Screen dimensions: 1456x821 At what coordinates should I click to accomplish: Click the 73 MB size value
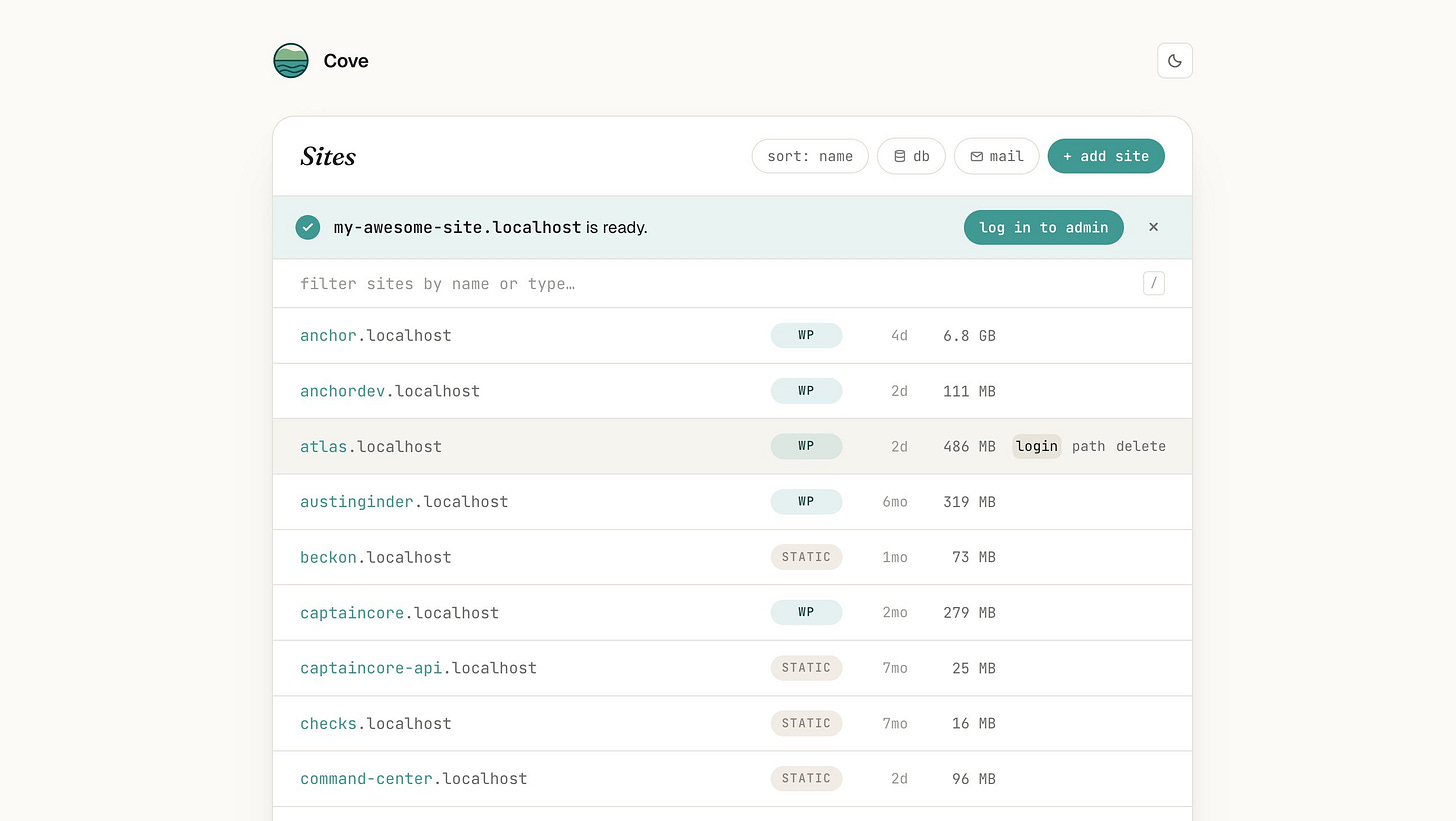point(974,557)
